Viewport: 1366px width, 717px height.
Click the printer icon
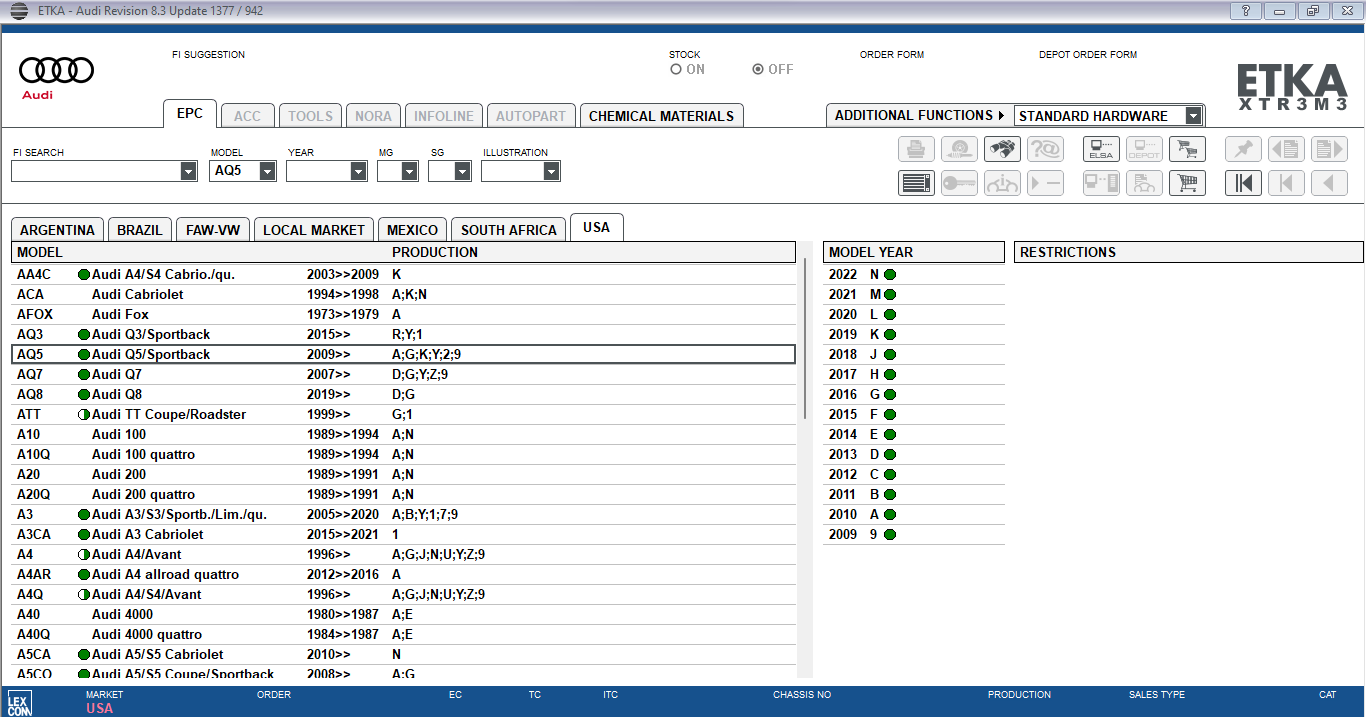click(916, 149)
